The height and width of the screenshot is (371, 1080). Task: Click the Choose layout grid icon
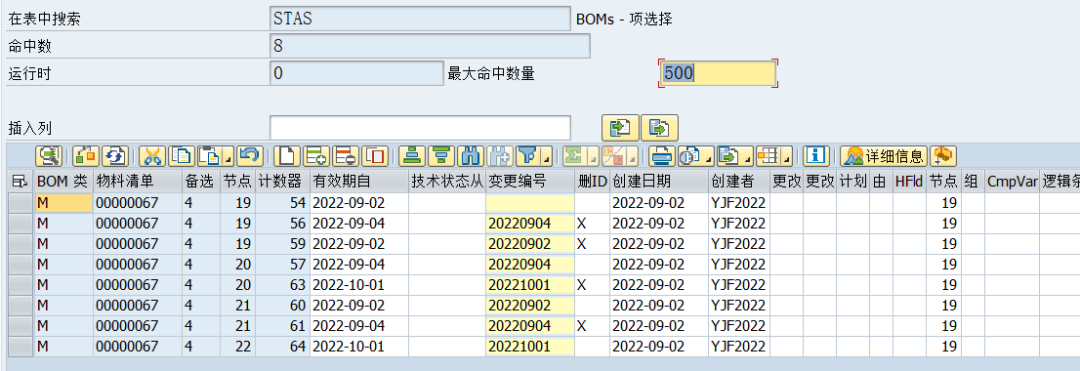767,156
